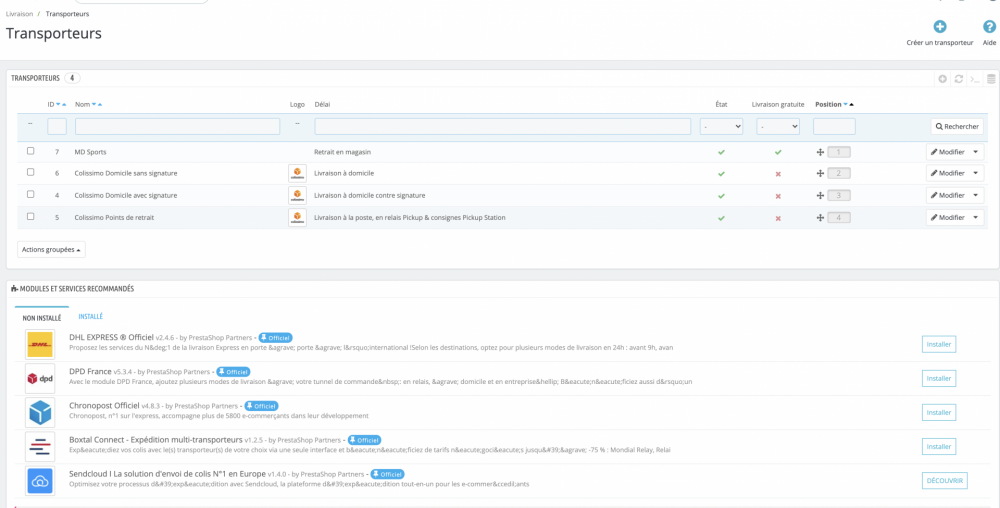The width and height of the screenshot is (1000, 508).
Task: Sort Position column ascending arrow
Action: pos(851,105)
